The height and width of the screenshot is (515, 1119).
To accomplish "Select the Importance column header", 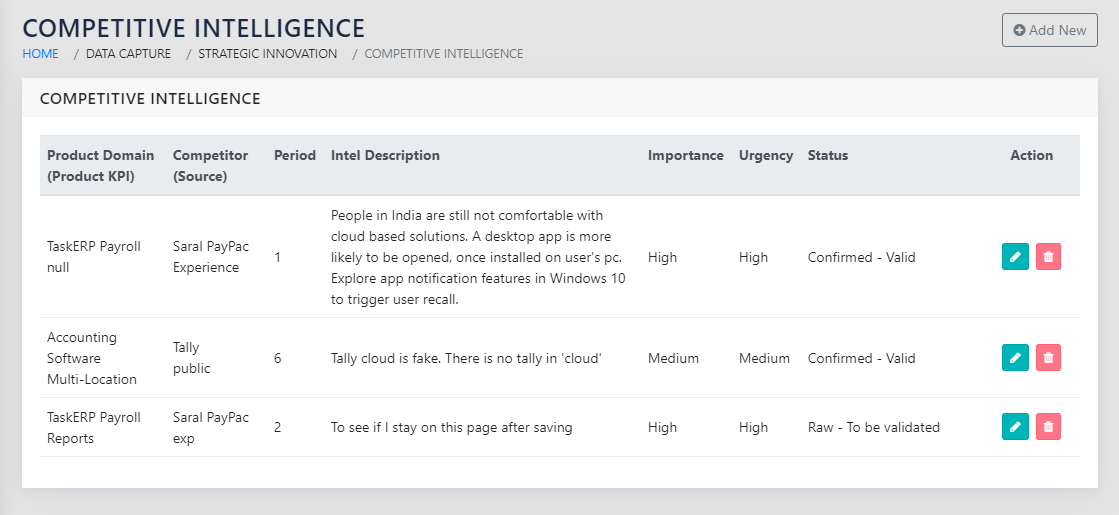I will 685,155.
